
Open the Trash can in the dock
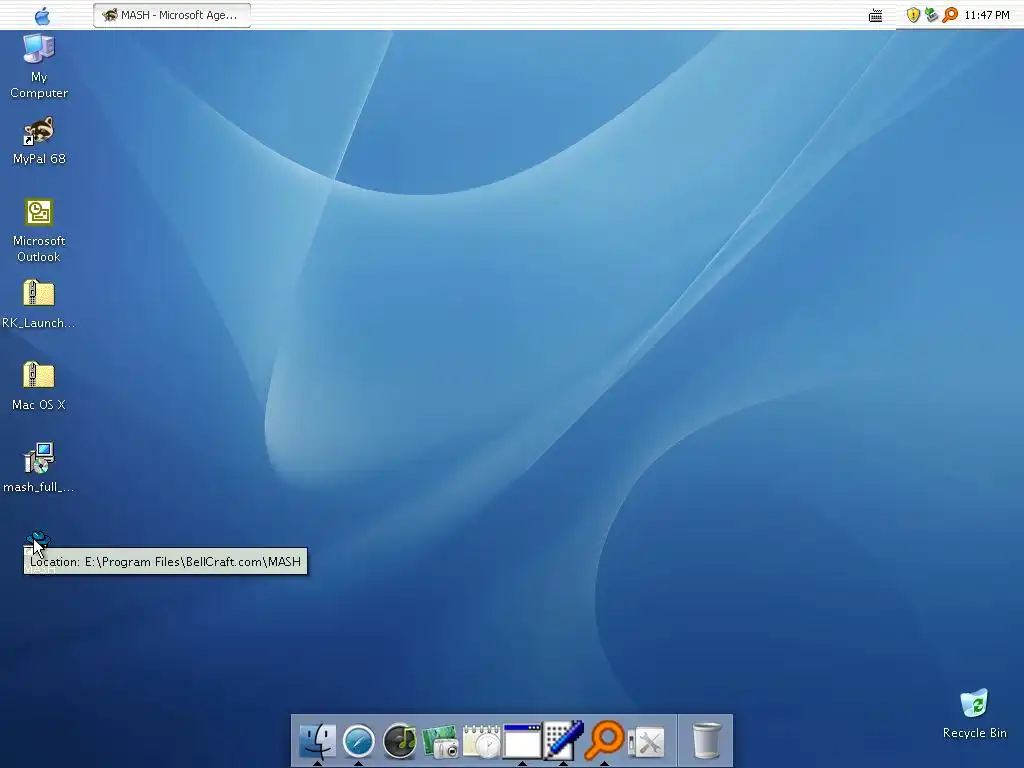[x=707, y=741]
